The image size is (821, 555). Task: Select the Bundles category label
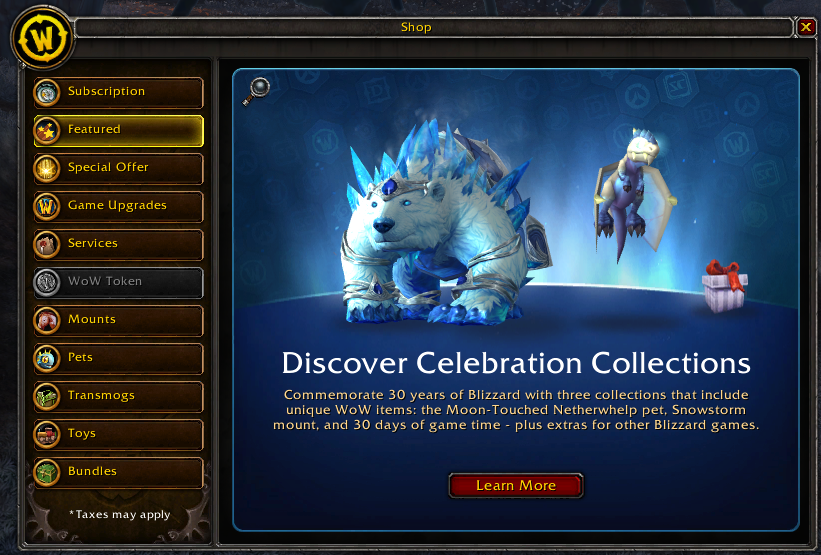pos(92,471)
